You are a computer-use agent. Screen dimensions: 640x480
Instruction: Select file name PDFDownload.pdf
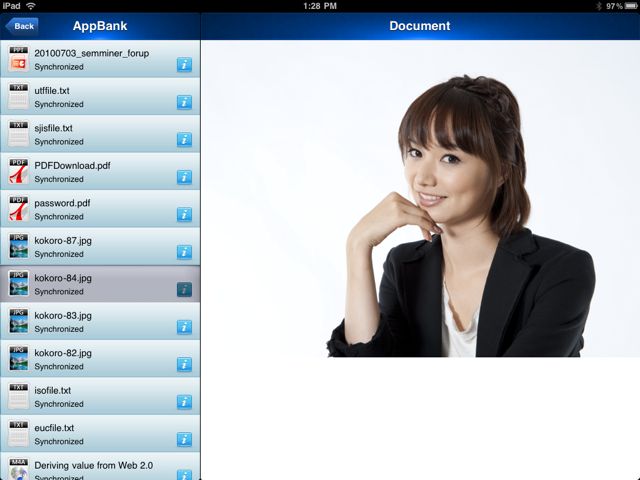pyautogui.click(x=72, y=166)
